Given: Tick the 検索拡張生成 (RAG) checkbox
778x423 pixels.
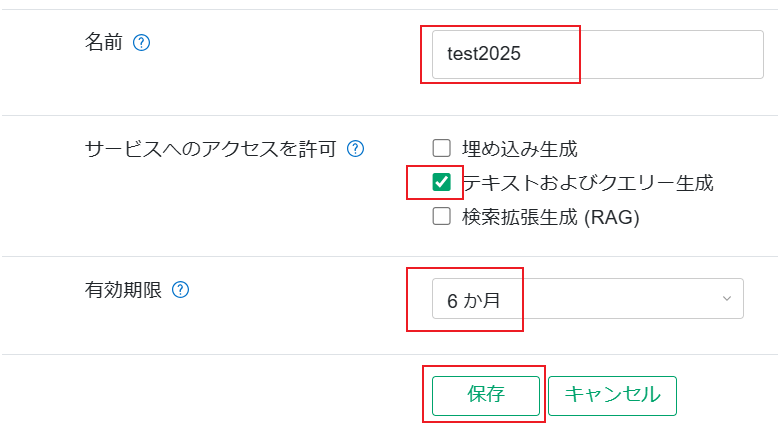Looking at the screenshot, I should (x=441, y=216).
